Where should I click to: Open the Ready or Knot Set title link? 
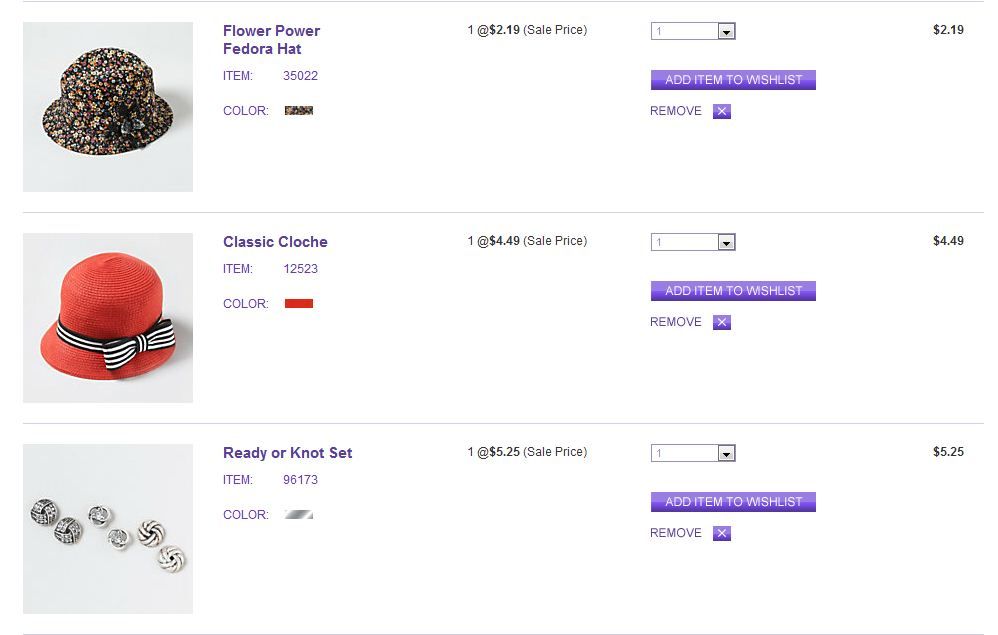pos(287,453)
